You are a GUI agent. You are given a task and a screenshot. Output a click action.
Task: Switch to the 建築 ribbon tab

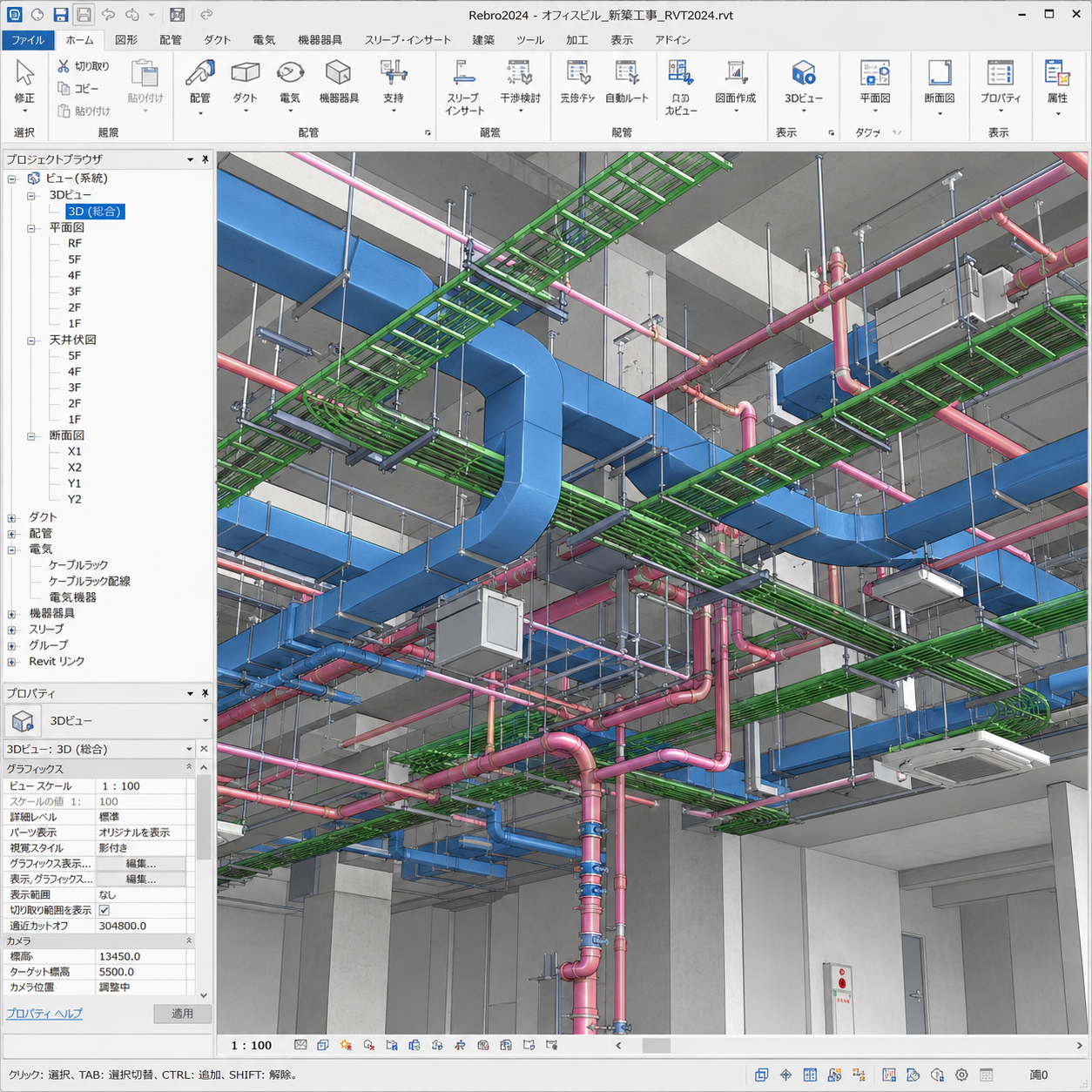click(x=483, y=40)
